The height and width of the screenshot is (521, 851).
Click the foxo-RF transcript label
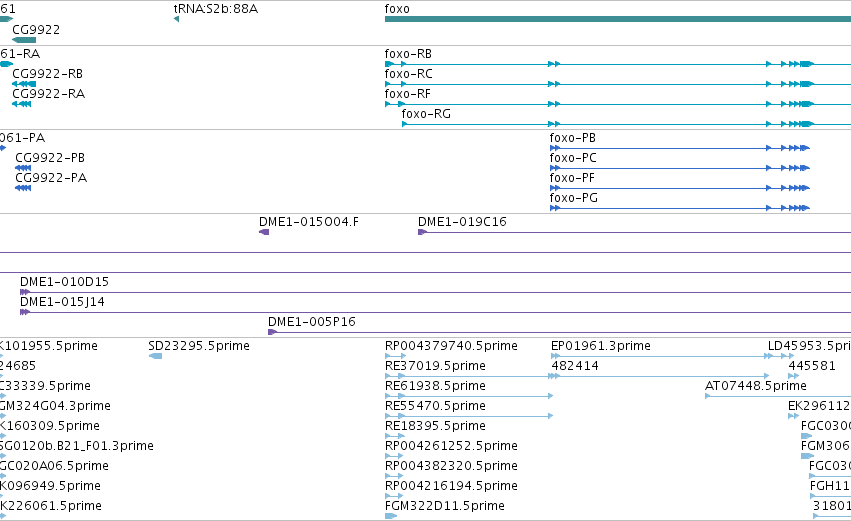pos(408,94)
